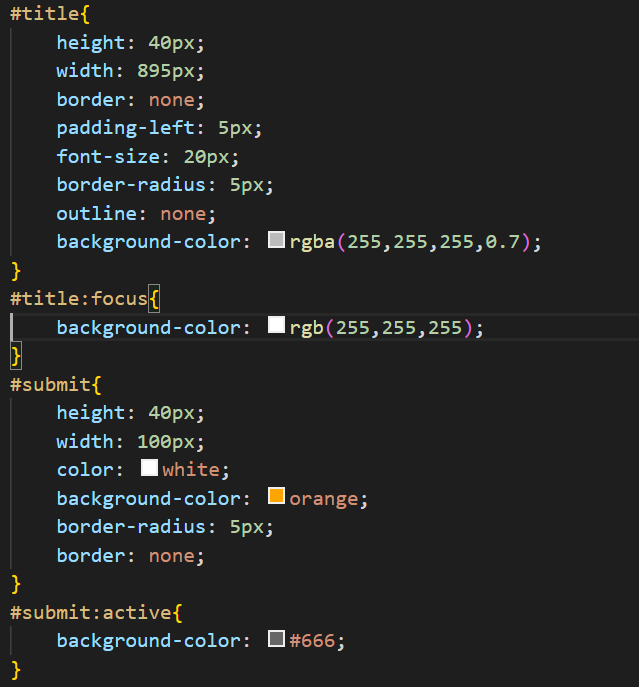Click the #666 gray color swatch
Viewport: 639px width, 687px height.
coord(276,638)
